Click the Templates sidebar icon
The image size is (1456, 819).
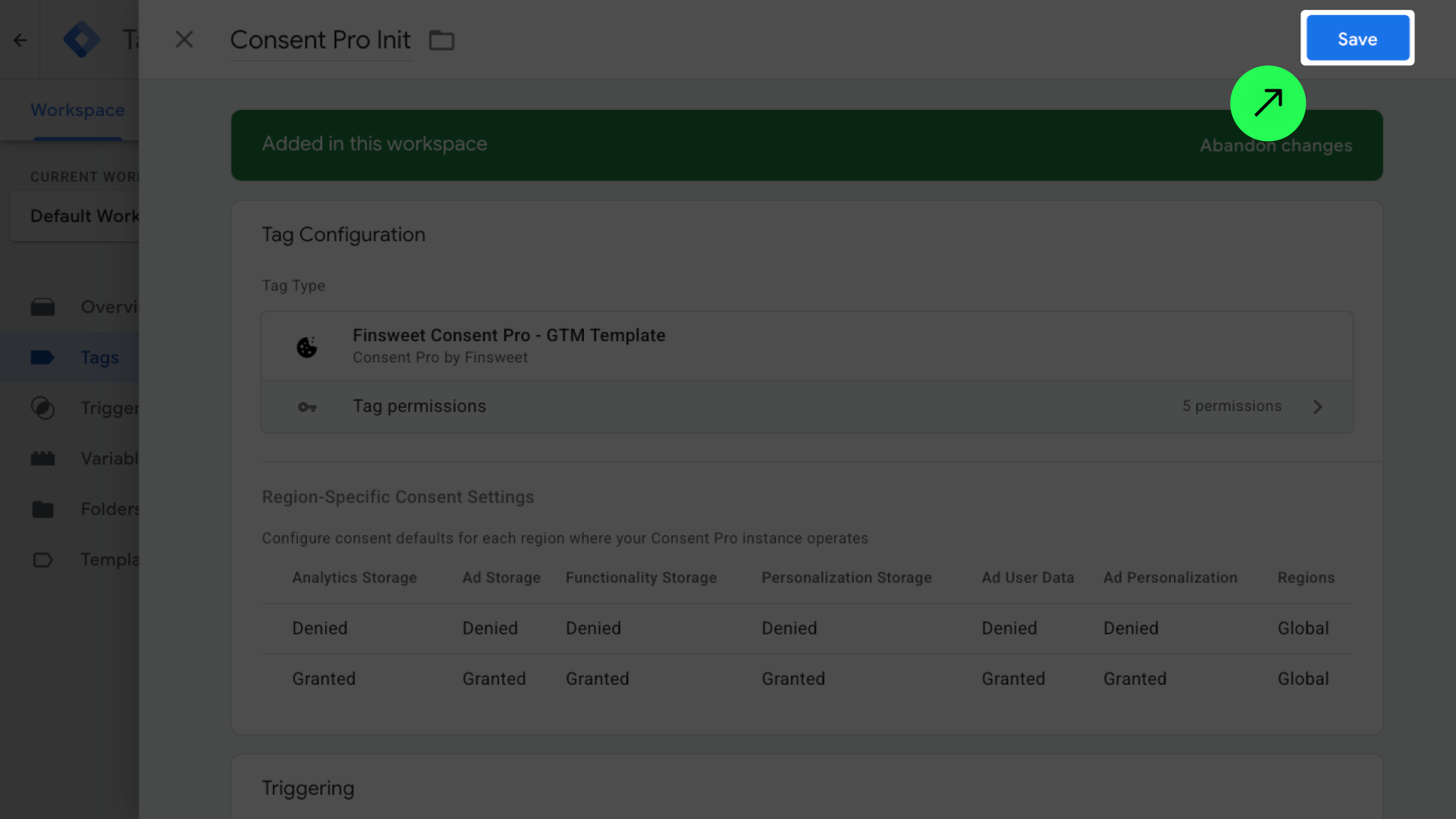pos(42,560)
